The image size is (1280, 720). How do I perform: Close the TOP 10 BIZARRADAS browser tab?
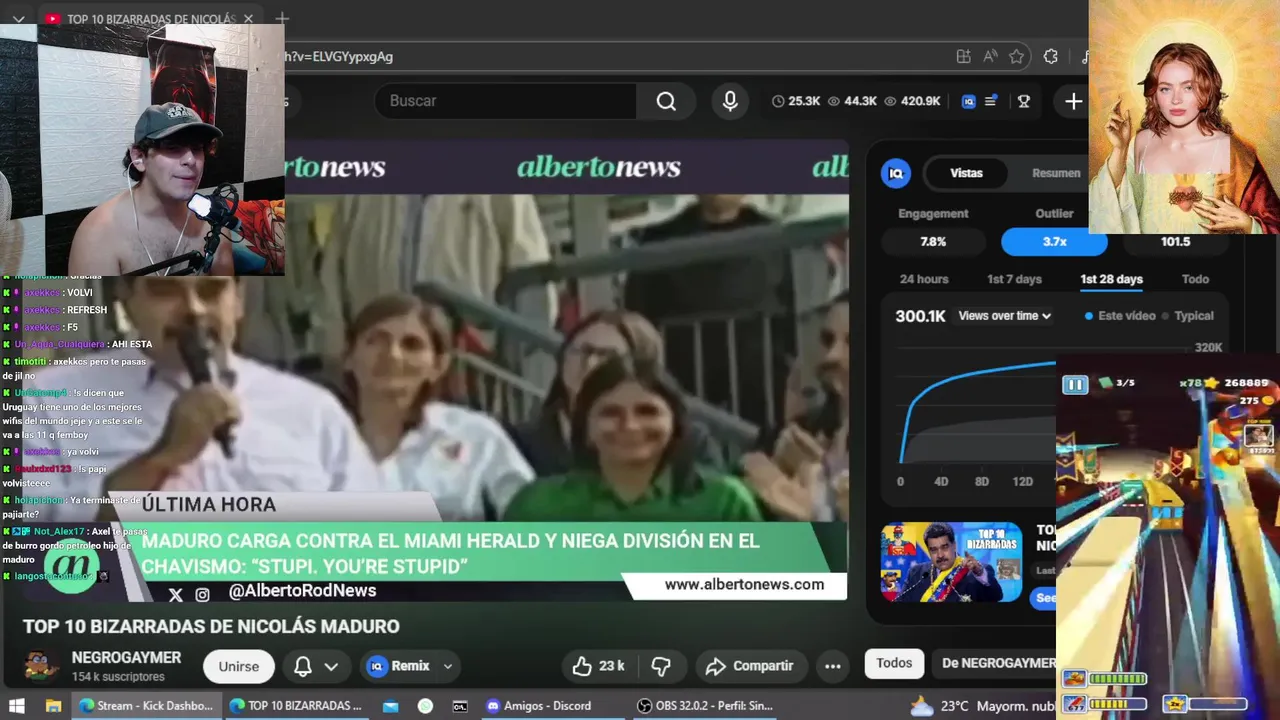tap(248, 19)
